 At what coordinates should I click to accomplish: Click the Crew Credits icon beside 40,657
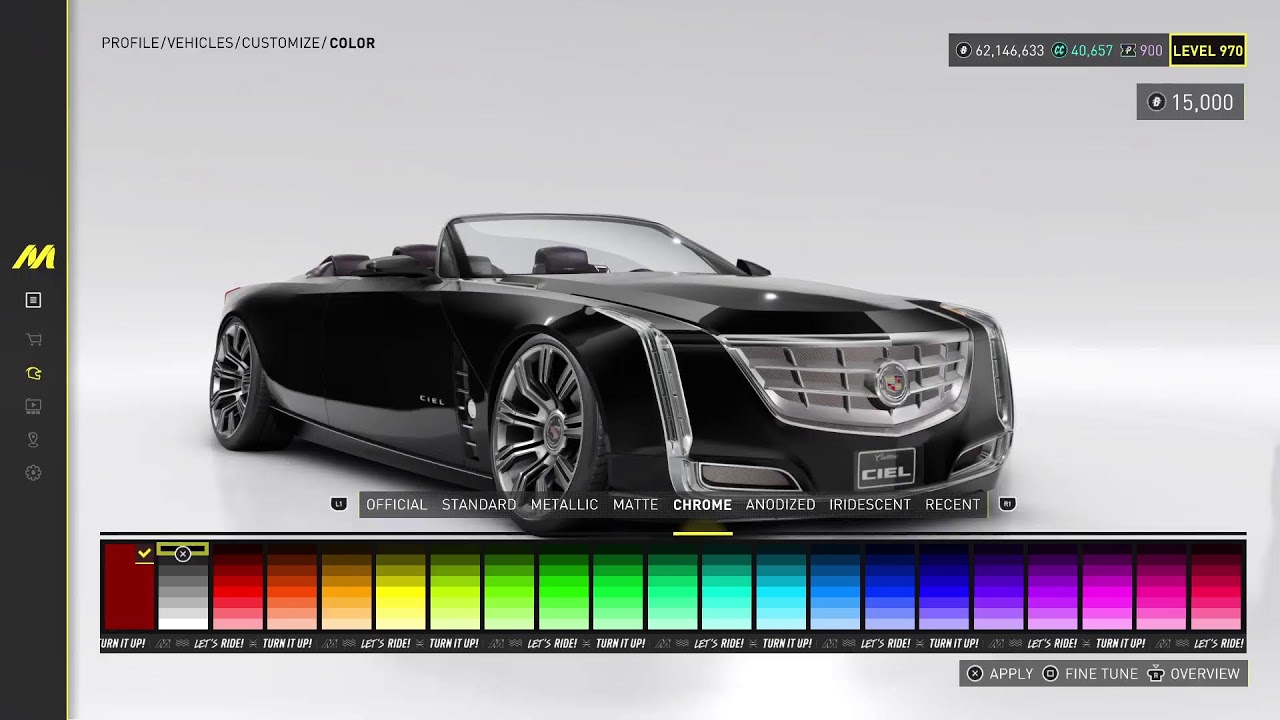1059,50
